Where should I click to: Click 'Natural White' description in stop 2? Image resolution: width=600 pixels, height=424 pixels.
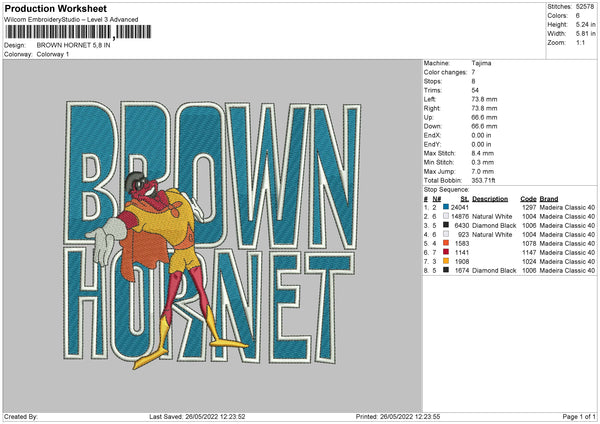[492, 217]
